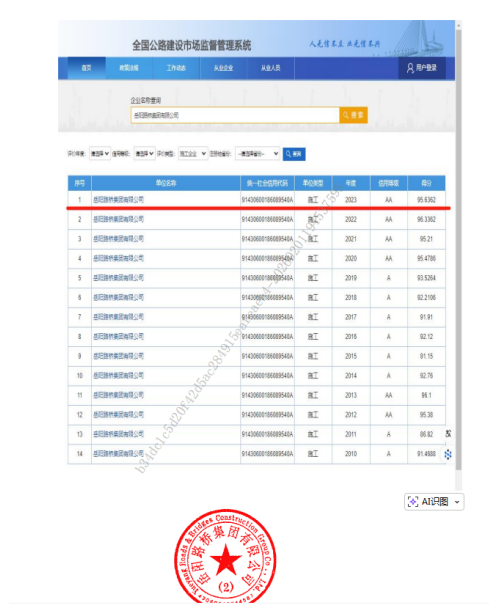Viewport: 489px width, 604px height.
Task: Open the 工作动态 navigation tab
Action: click(176, 68)
